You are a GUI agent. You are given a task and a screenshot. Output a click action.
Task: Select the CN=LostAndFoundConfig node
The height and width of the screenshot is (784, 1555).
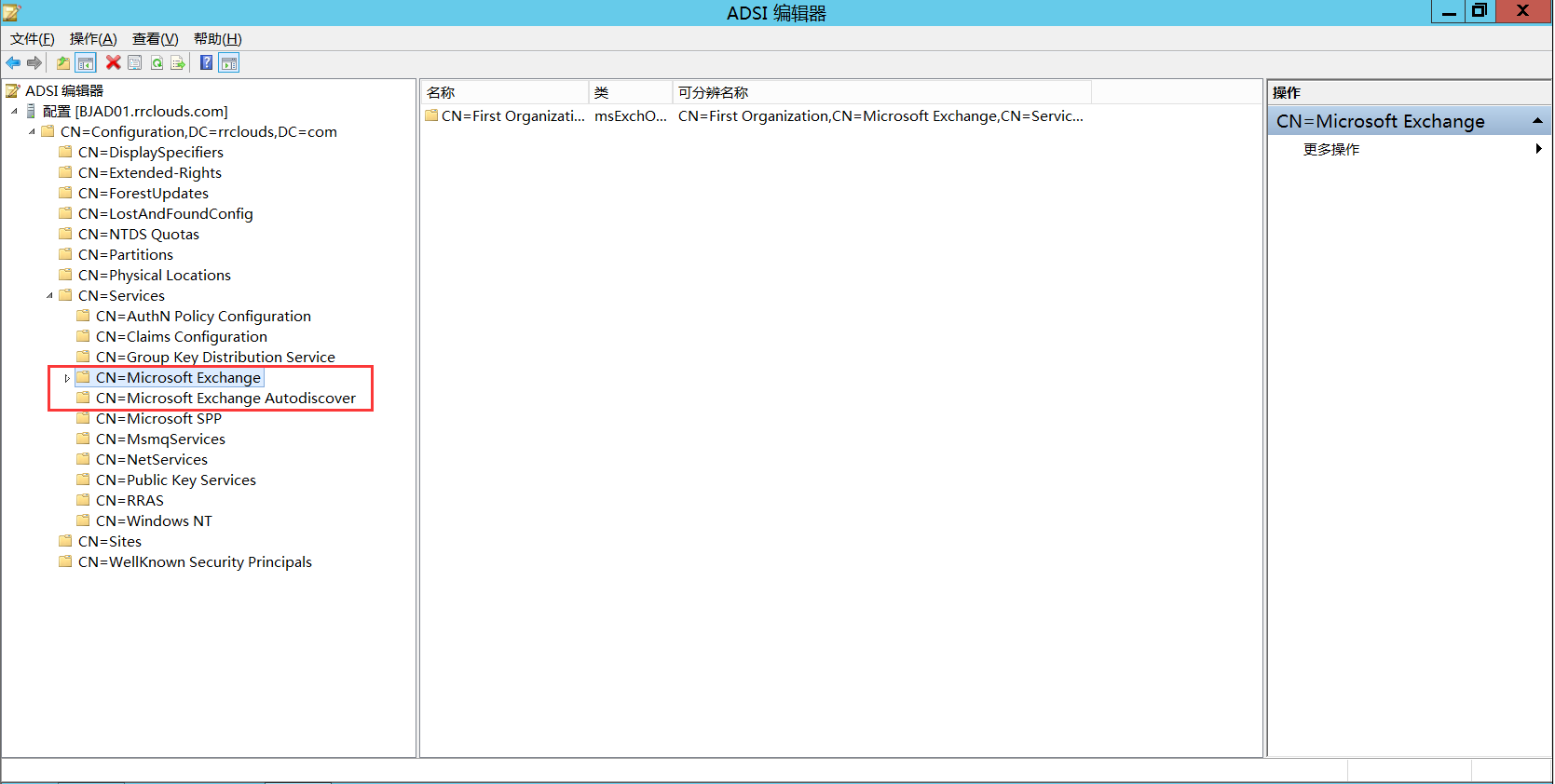166,213
